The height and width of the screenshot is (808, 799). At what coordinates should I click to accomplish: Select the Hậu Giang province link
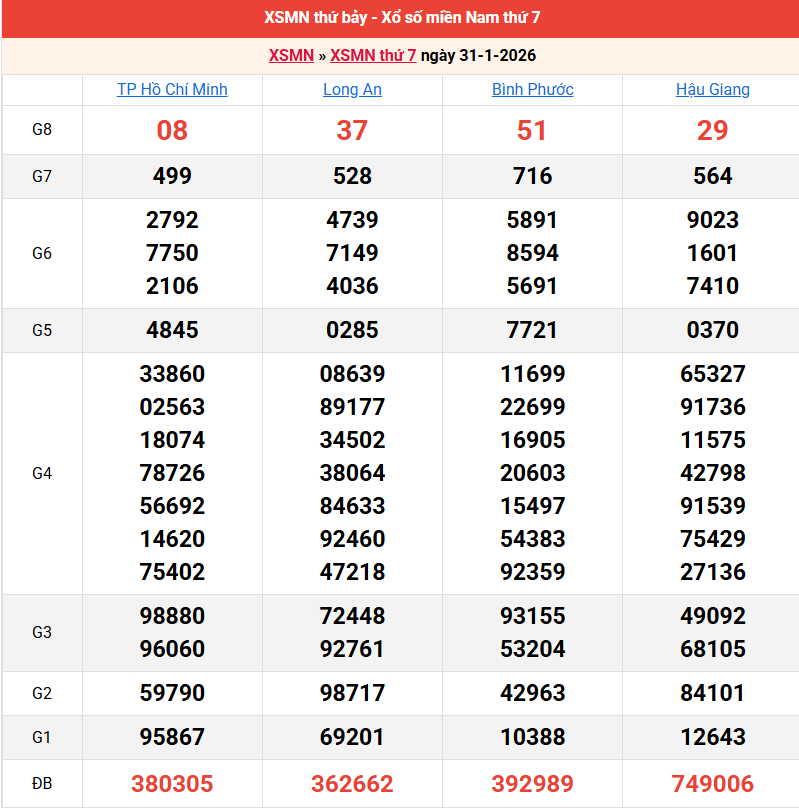(x=712, y=89)
